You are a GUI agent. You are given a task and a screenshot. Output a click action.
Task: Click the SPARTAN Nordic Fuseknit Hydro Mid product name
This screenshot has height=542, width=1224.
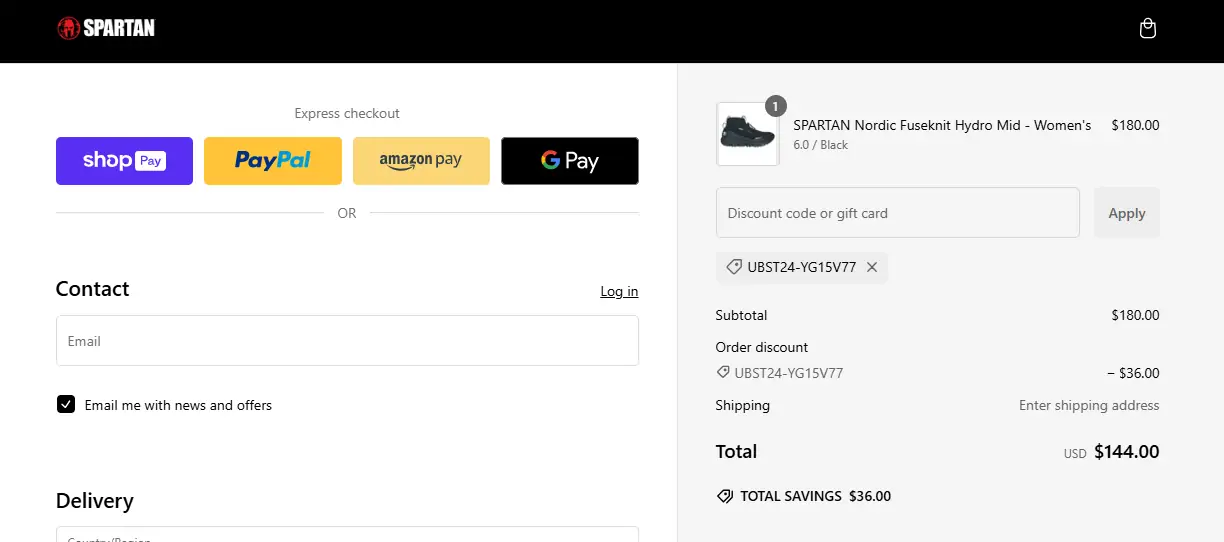(941, 125)
